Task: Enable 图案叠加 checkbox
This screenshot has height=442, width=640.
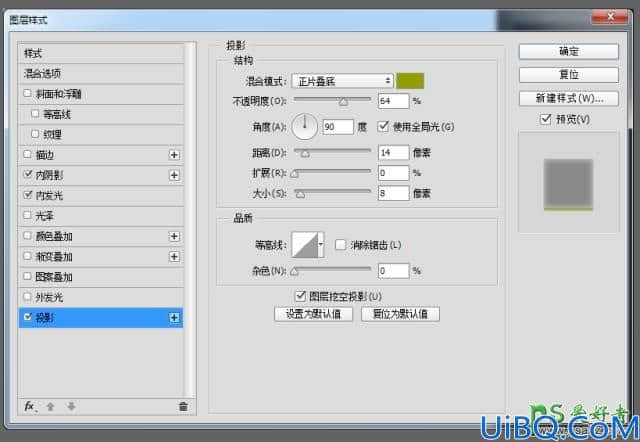Action: click(x=27, y=276)
